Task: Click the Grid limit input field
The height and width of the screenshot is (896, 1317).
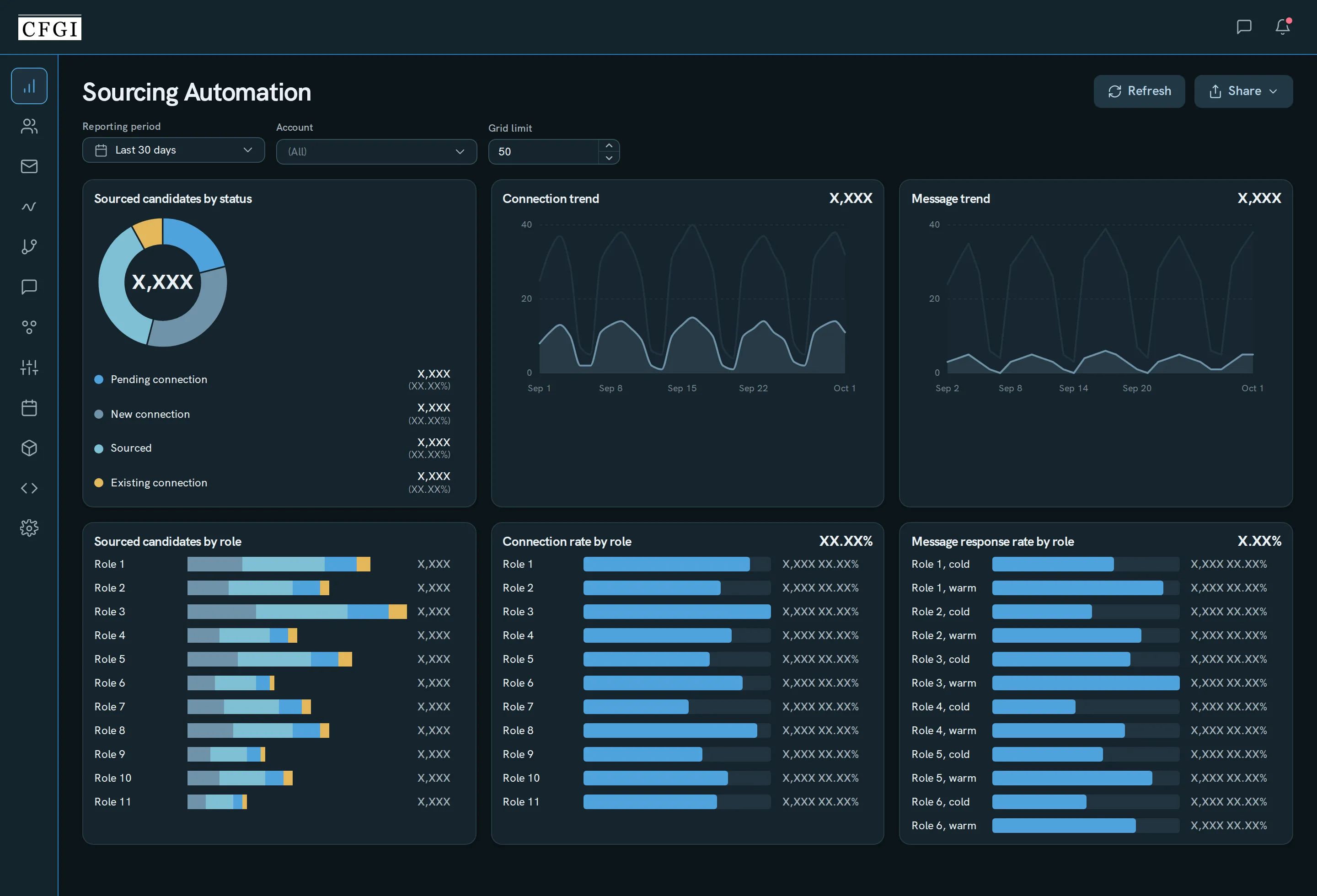Action: point(543,152)
